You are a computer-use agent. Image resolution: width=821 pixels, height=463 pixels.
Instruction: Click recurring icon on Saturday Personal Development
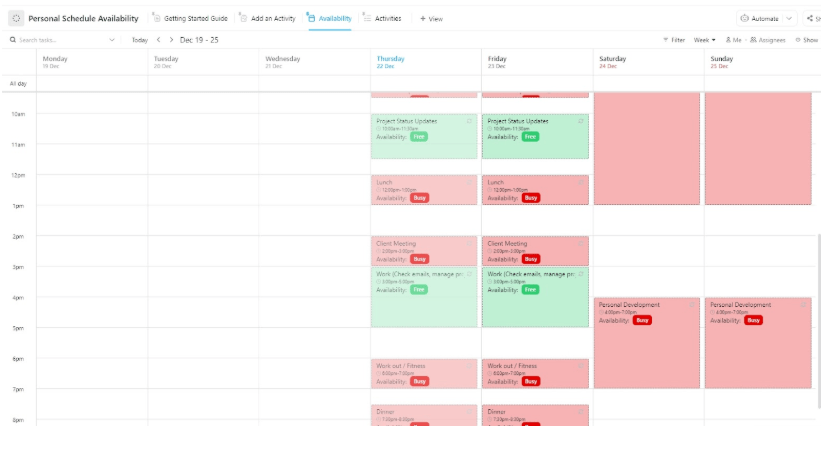coord(692,305)
